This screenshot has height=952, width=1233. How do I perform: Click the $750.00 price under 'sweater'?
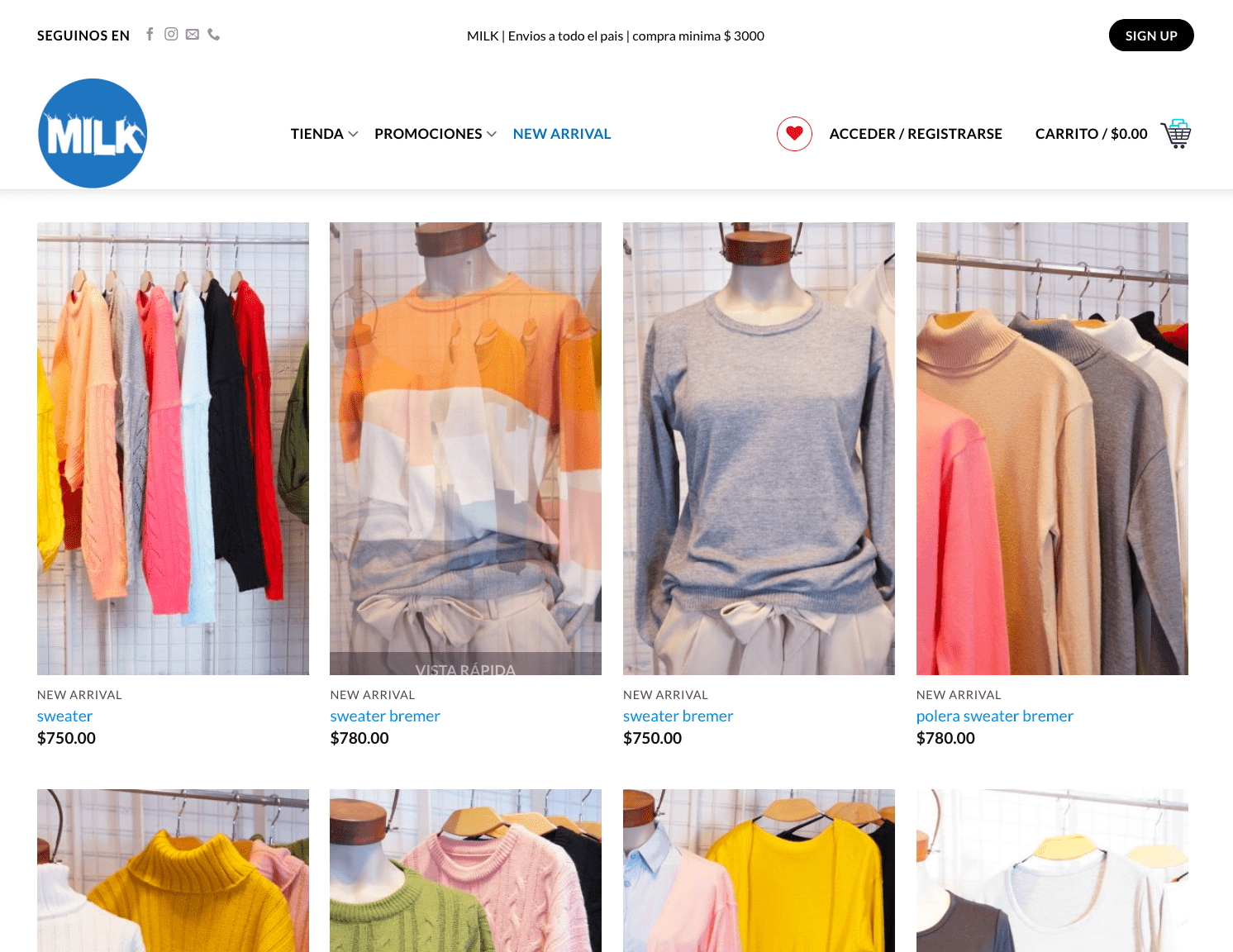click(66, 738)
